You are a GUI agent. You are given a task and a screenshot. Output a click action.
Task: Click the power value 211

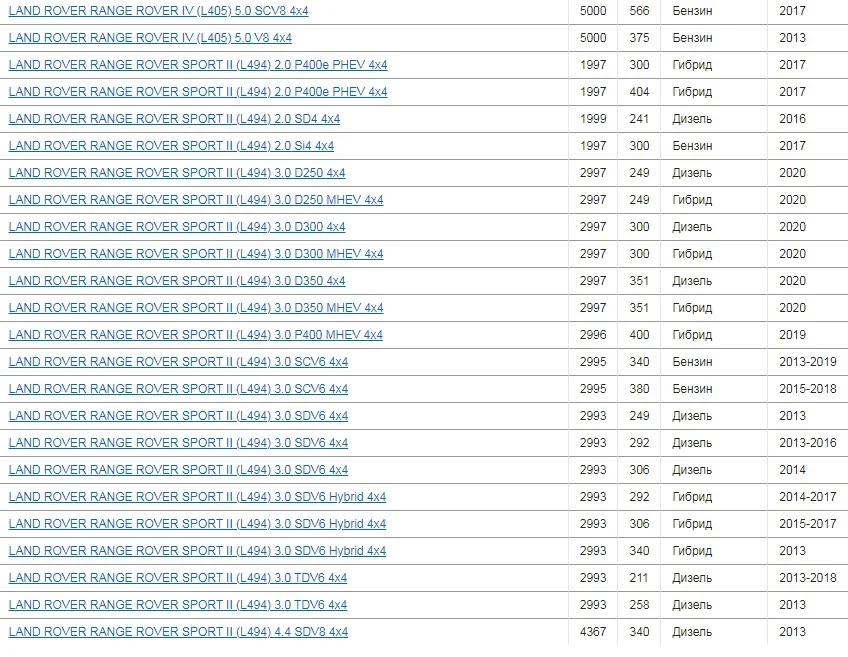click(x=639, y=579)
